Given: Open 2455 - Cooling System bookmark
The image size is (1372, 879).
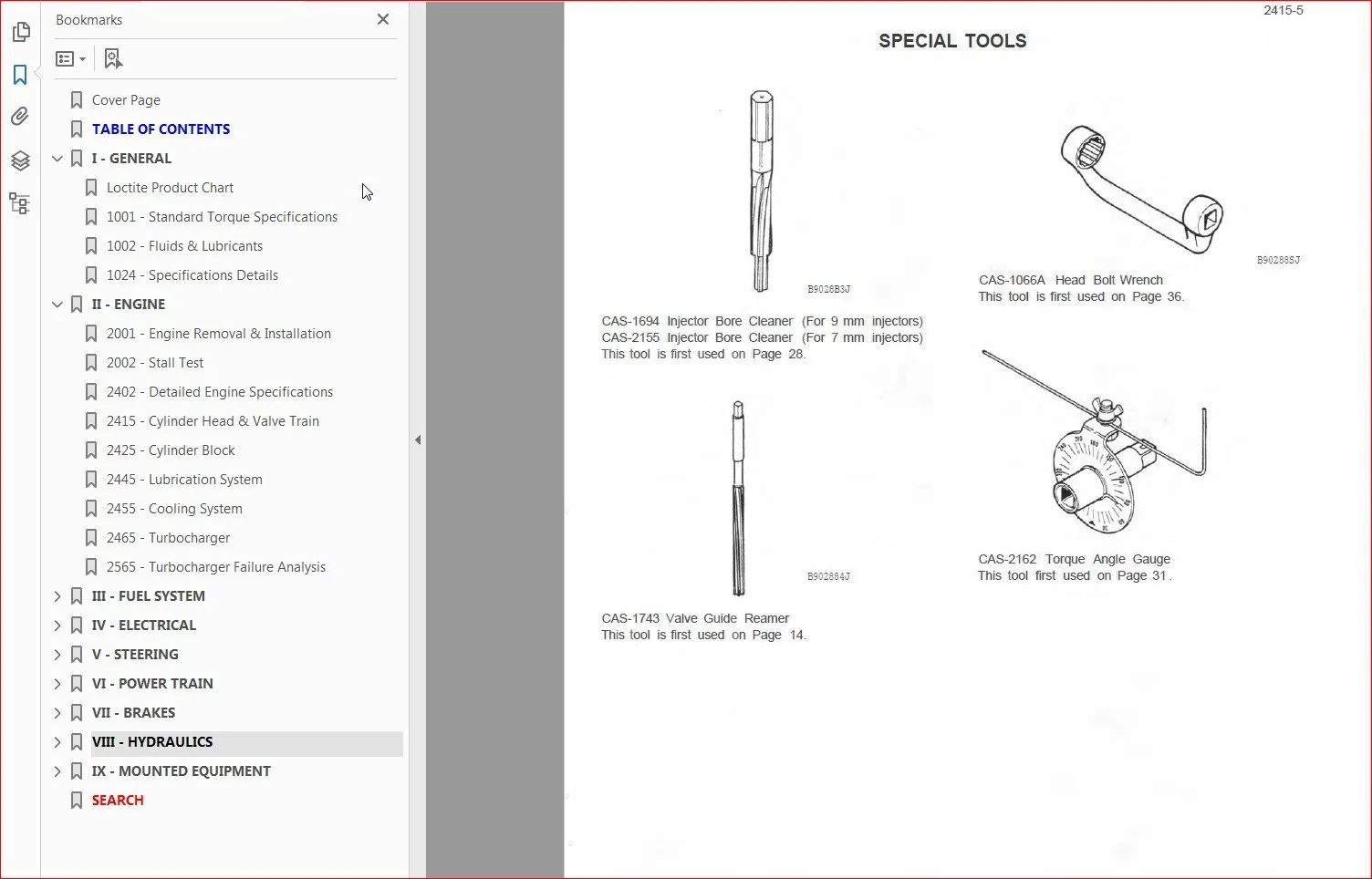Looking at the screenshot, I should pos(174,509).
